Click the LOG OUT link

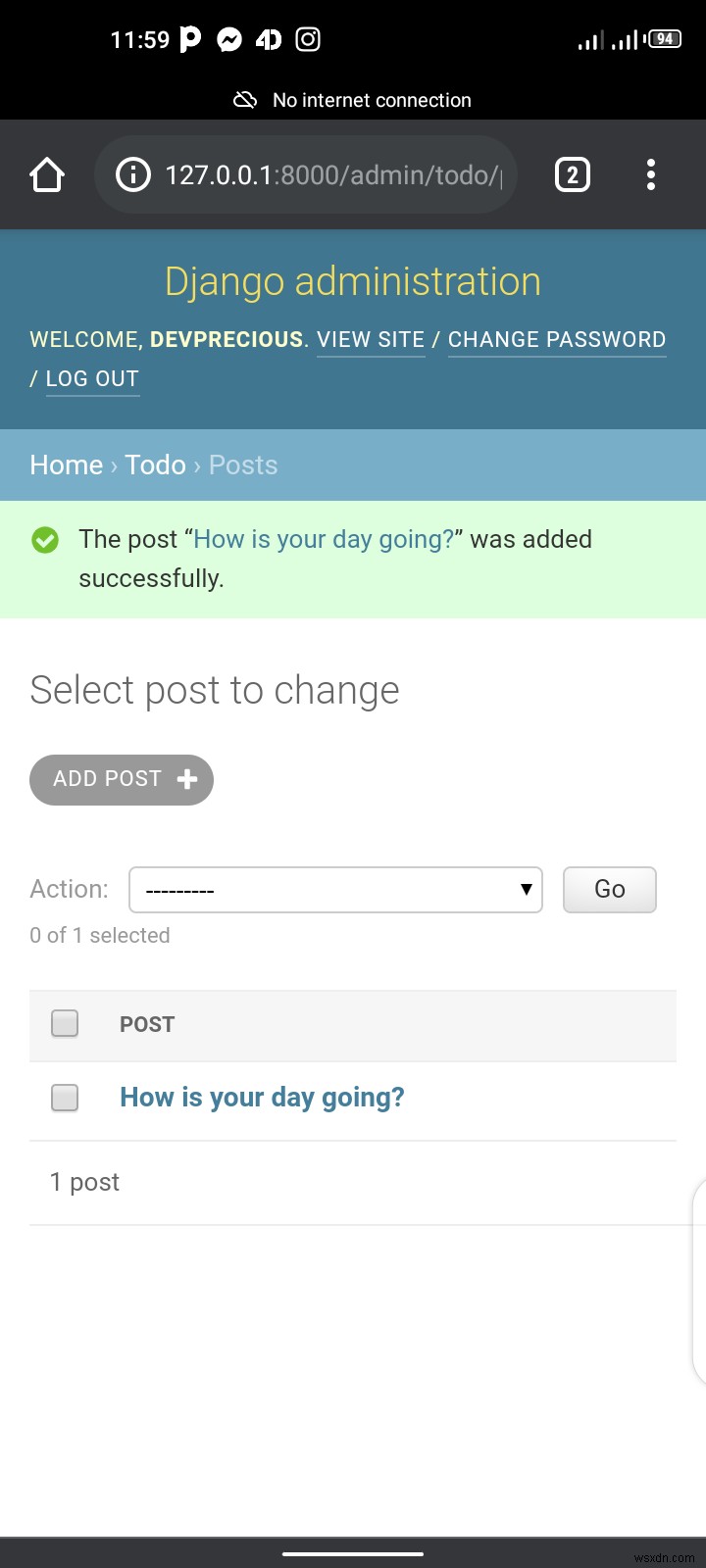point(92,379)
